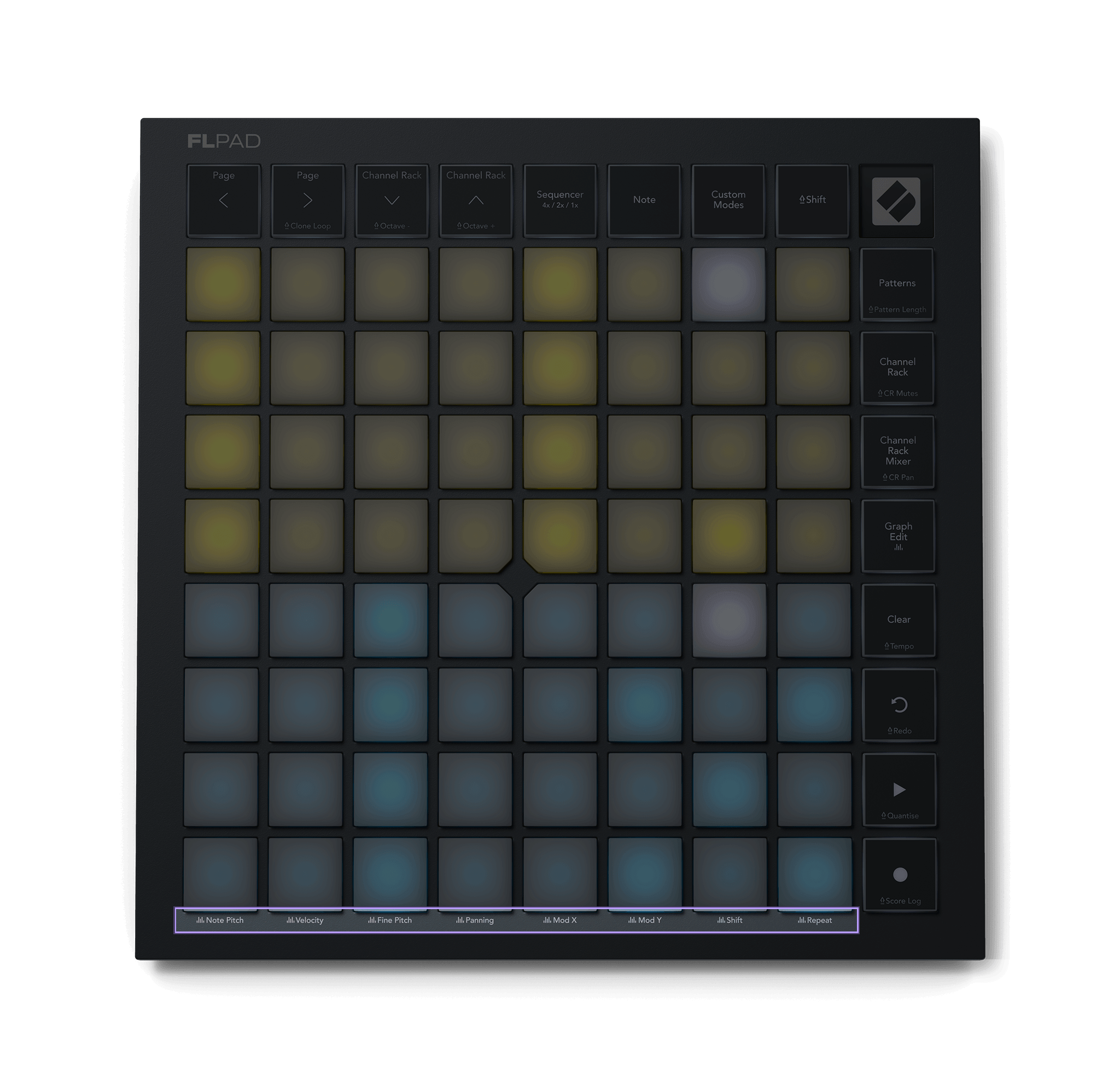This screenshot has height=1078, width=1120.
Task: Tap the Page left arrow button
Action: (x=224, y=201)
